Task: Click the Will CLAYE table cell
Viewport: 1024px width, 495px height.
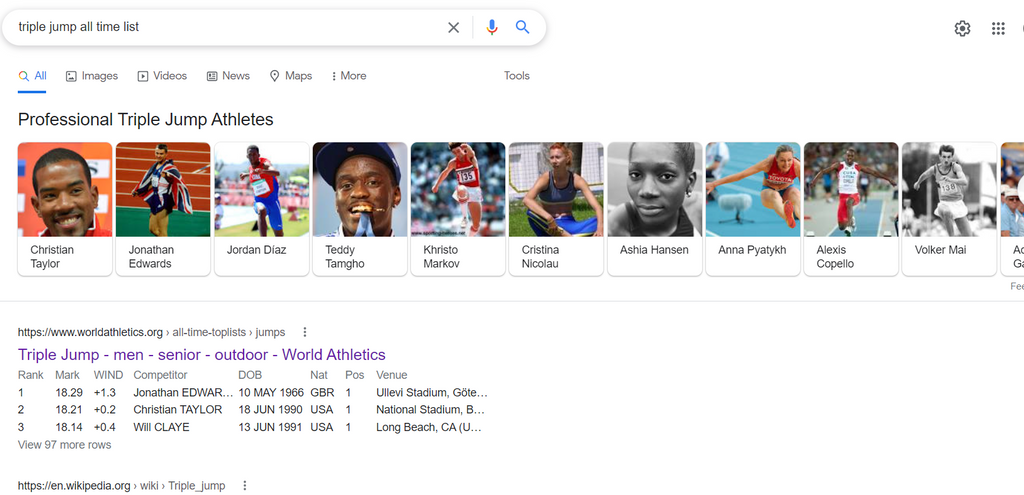Action: (x=161, y=427)
